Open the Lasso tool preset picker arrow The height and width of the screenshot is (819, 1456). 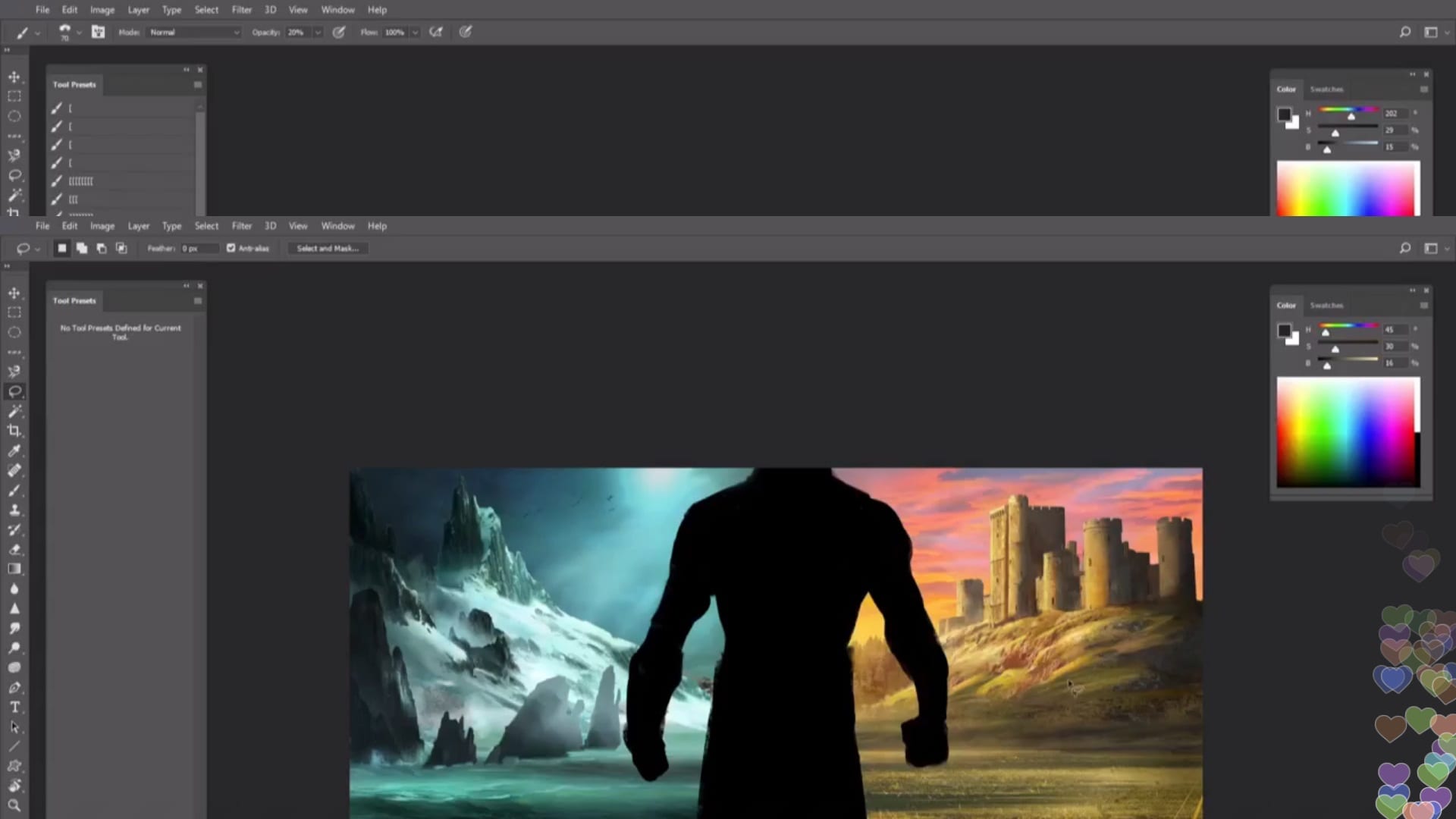[x=37, y=249]
